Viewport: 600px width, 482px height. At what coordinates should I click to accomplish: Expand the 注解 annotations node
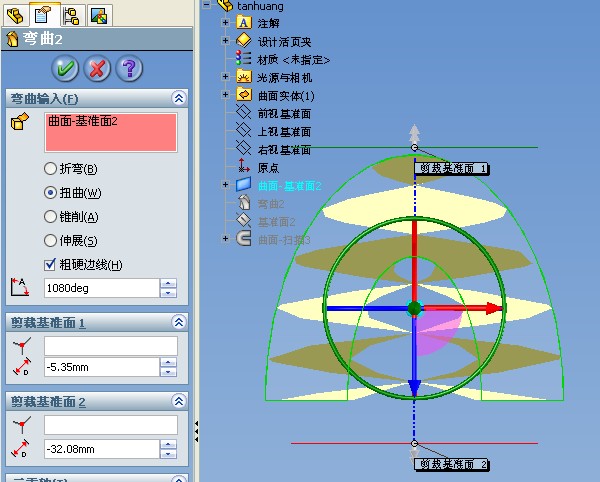[x=225, y=23]
